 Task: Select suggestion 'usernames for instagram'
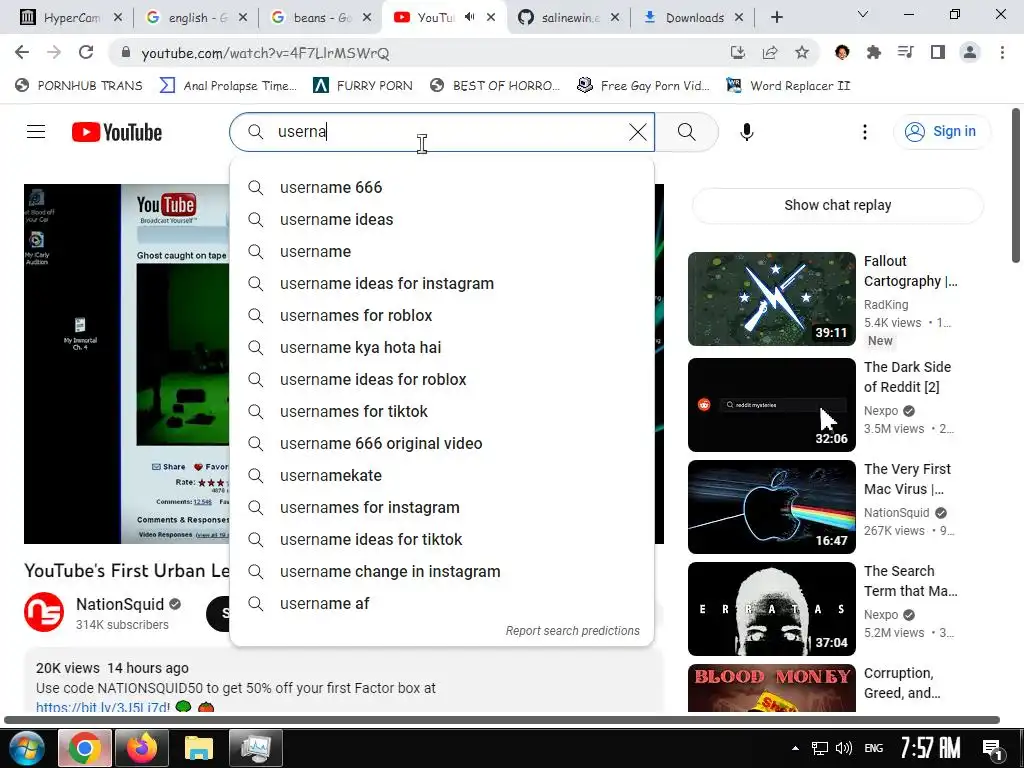441,507
